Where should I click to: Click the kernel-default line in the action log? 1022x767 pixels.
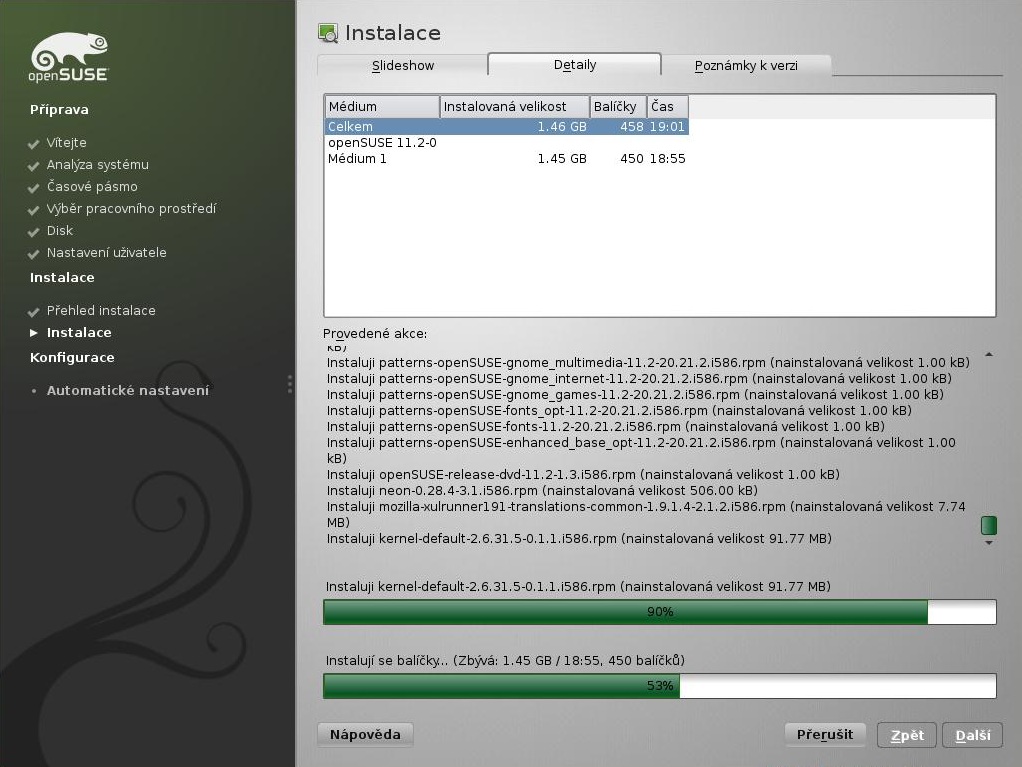point(579,539)
